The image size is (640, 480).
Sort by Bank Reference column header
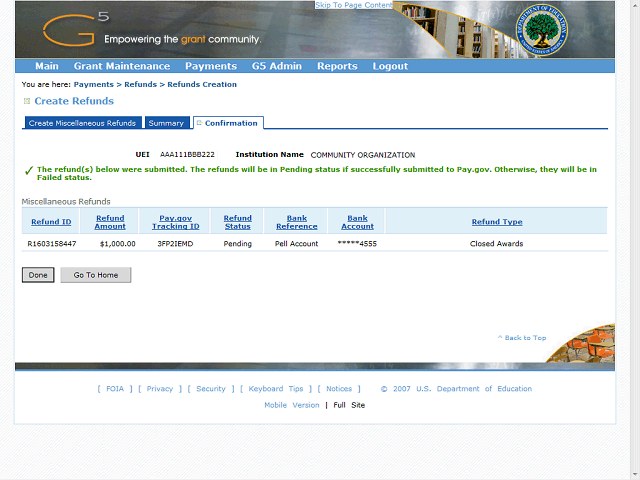[297, 222]
